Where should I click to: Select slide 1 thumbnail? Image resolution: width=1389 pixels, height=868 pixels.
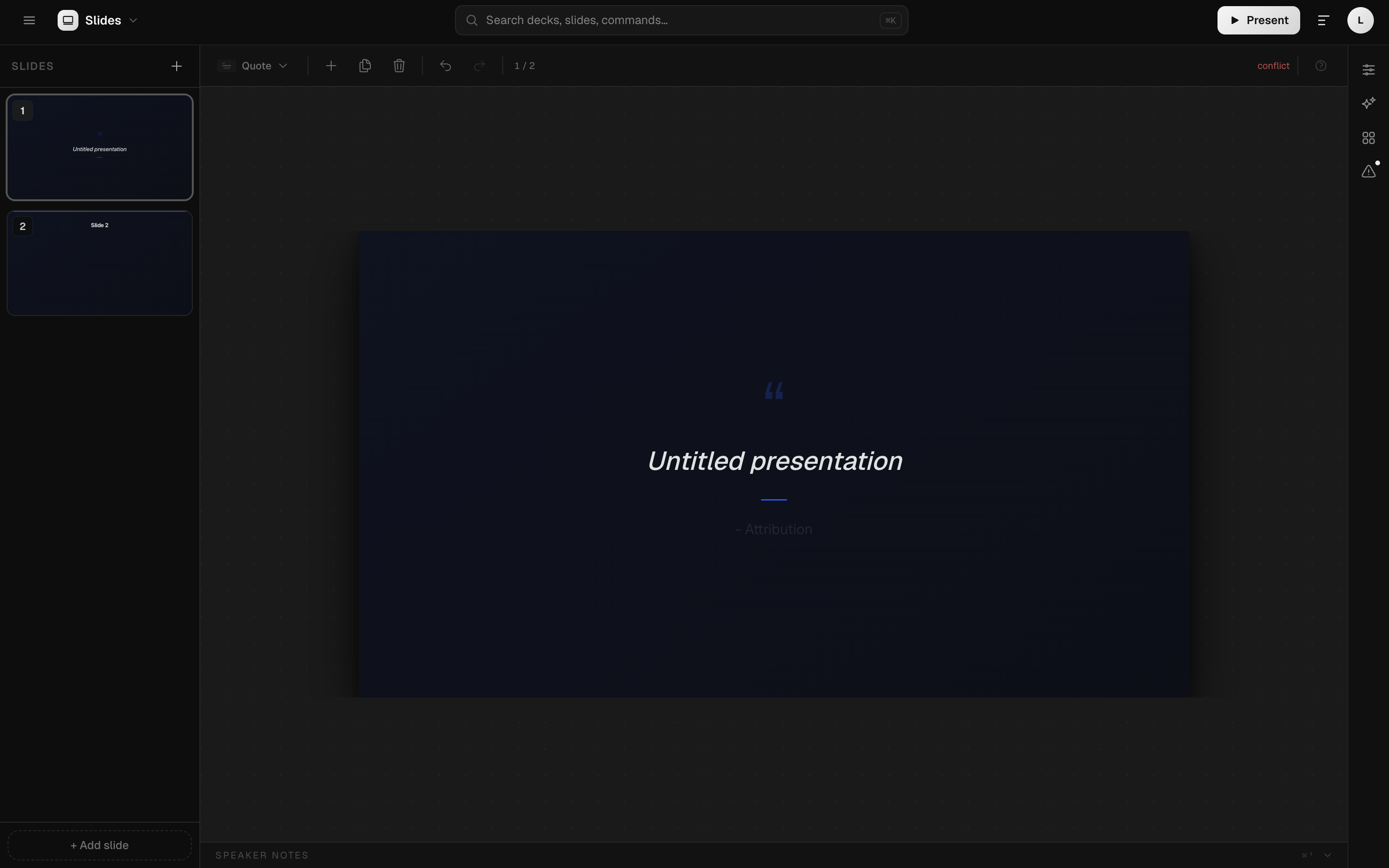pos(99,147)
